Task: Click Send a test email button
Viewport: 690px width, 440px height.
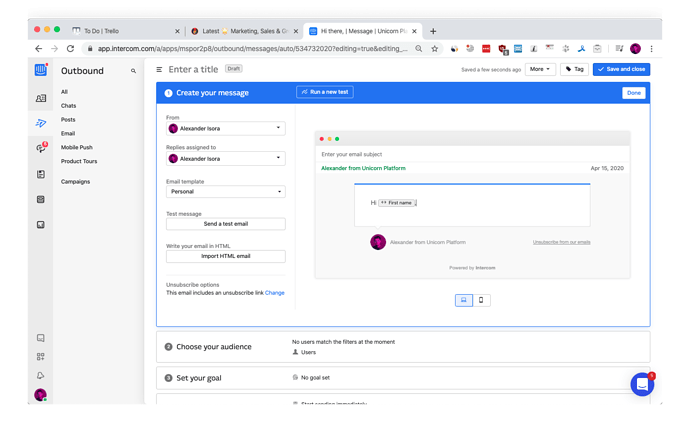Action: [x=225, y=224]
